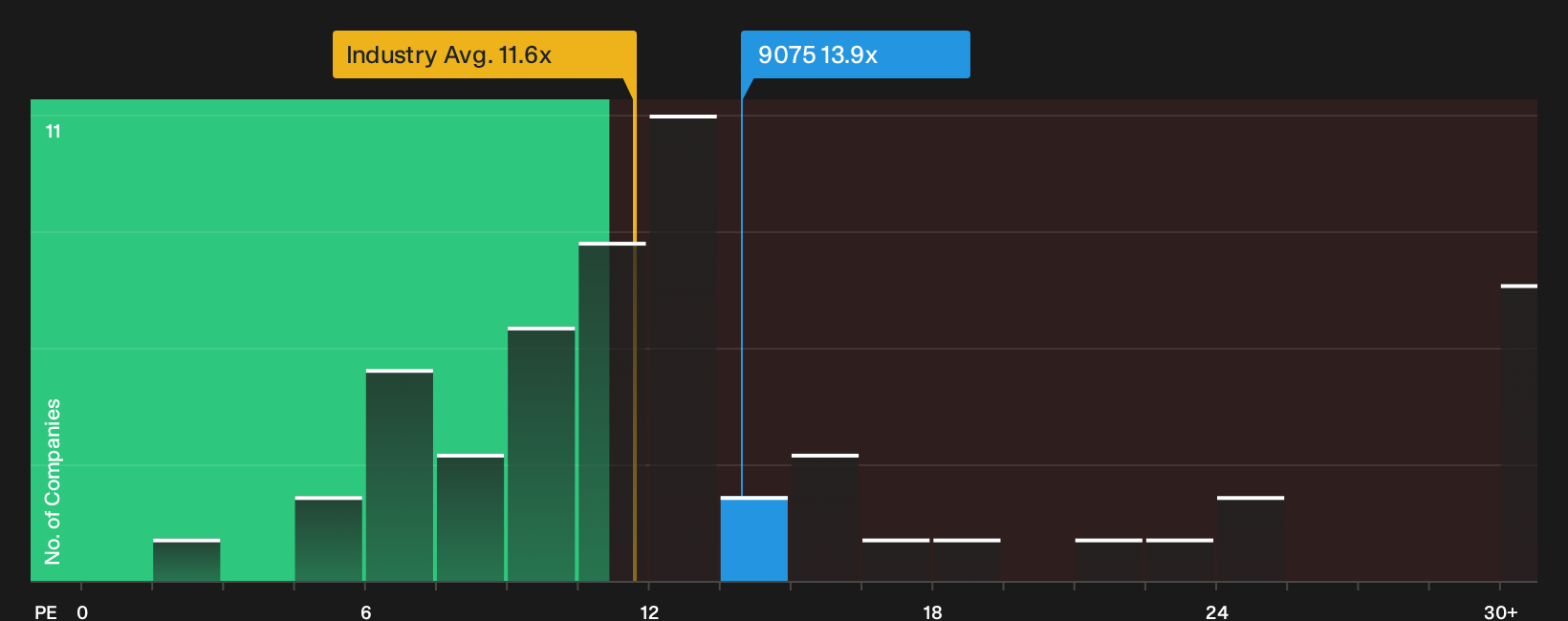This screenshot has width=1568, height=621.
Task: Click the axis label 30+
Action: (x=1501, y=612)
